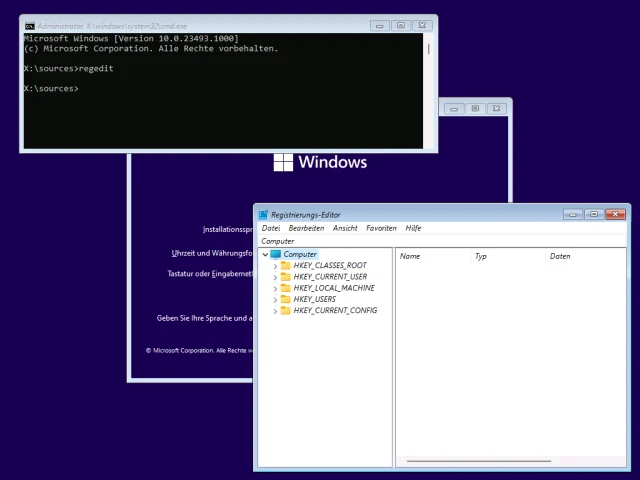Open the Favoriten menu
640x480 pixels.
coord(381,228)
